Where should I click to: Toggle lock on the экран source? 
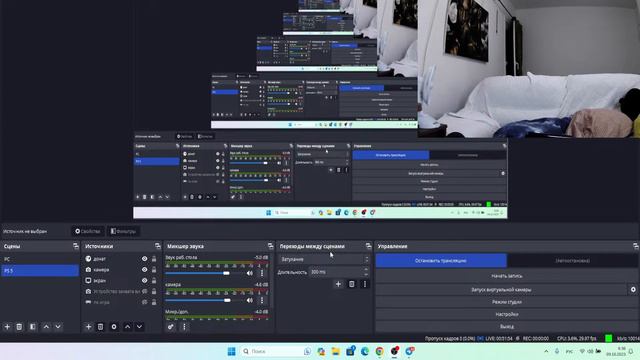pos(154,281)
